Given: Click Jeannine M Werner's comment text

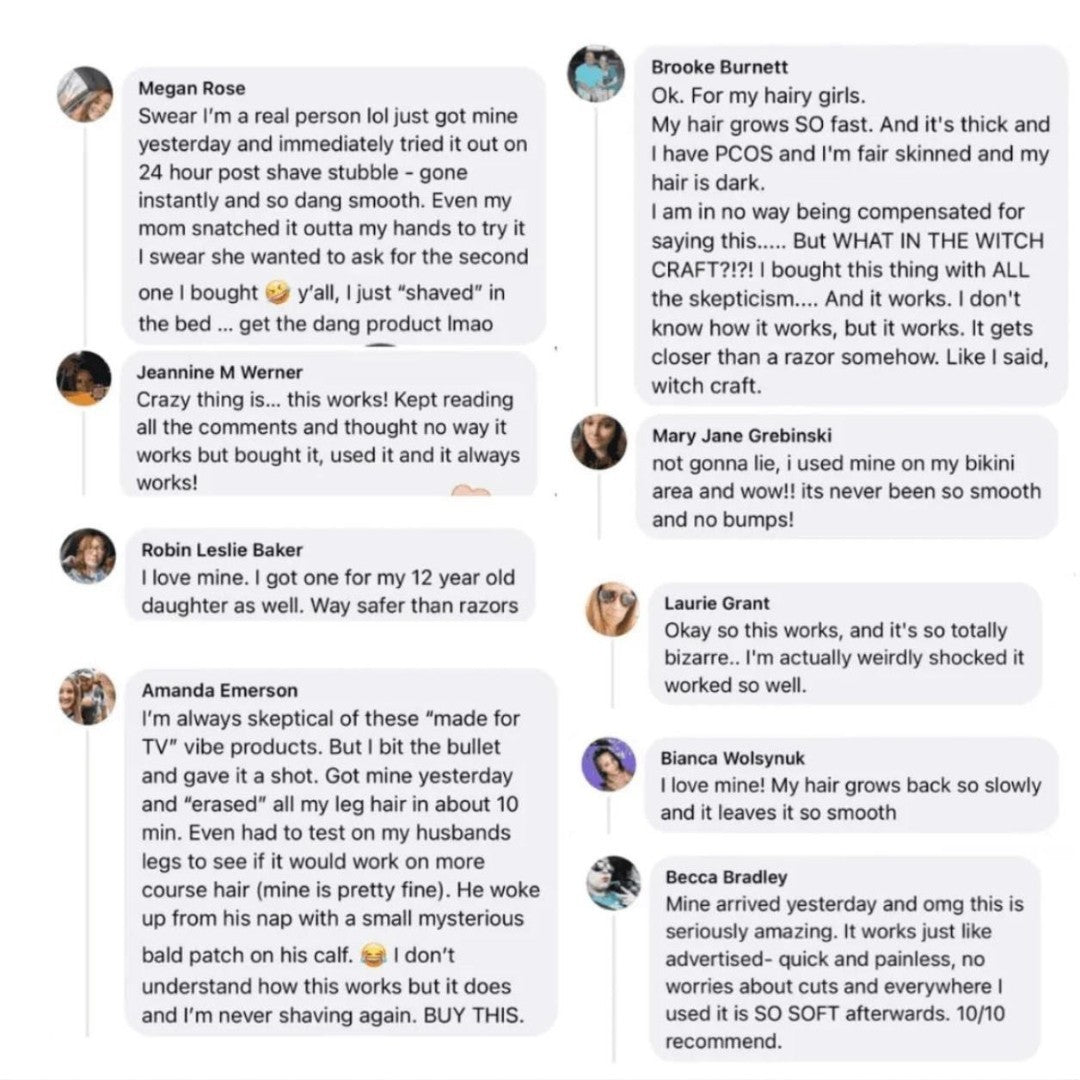Looking at the screenshot, I should pyautogui.click(x=328, y=441).
